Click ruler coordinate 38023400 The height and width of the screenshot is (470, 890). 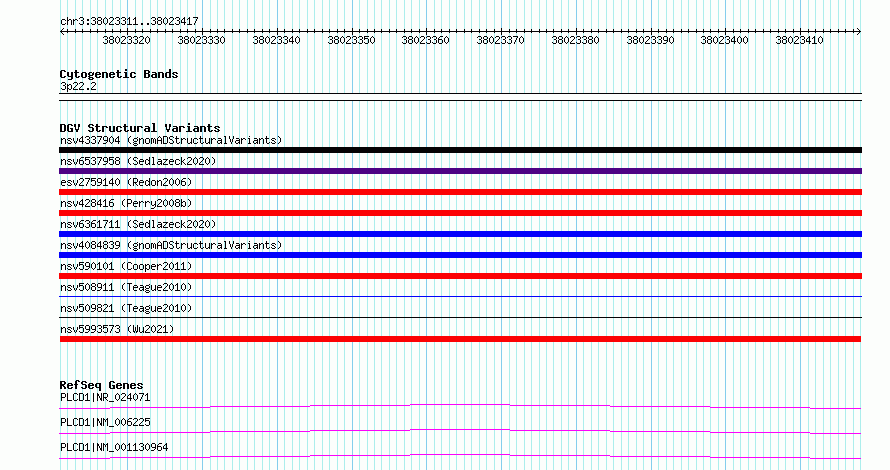(x=724, y=40)
